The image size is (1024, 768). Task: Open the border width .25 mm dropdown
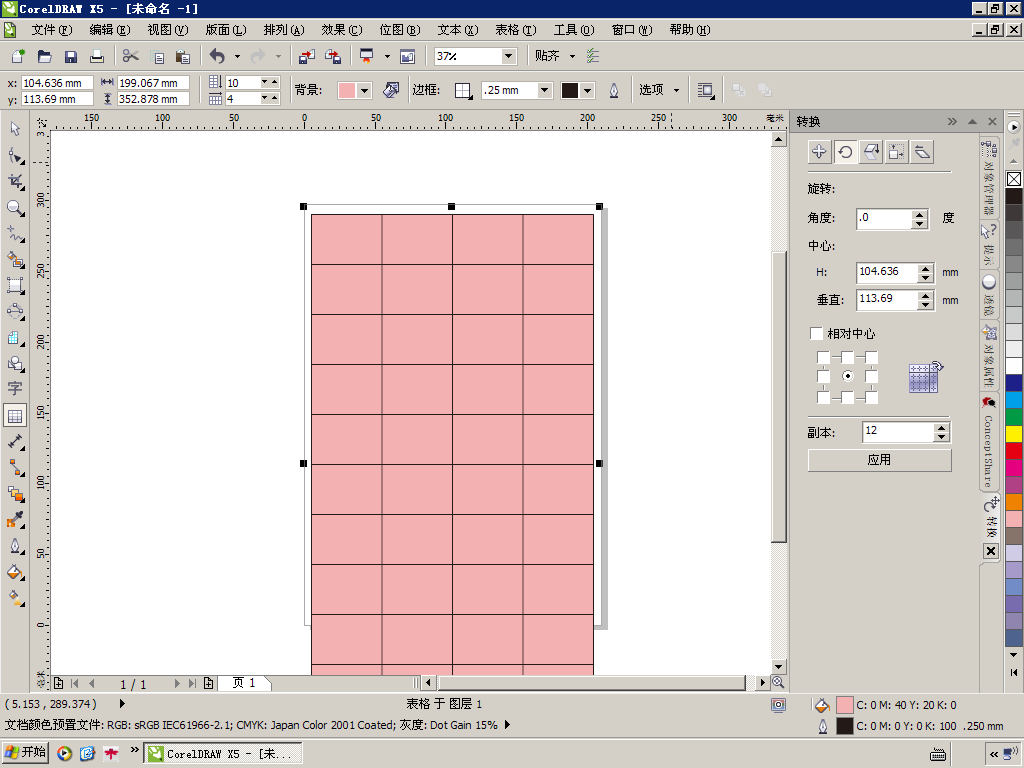[x=545, y=90]
